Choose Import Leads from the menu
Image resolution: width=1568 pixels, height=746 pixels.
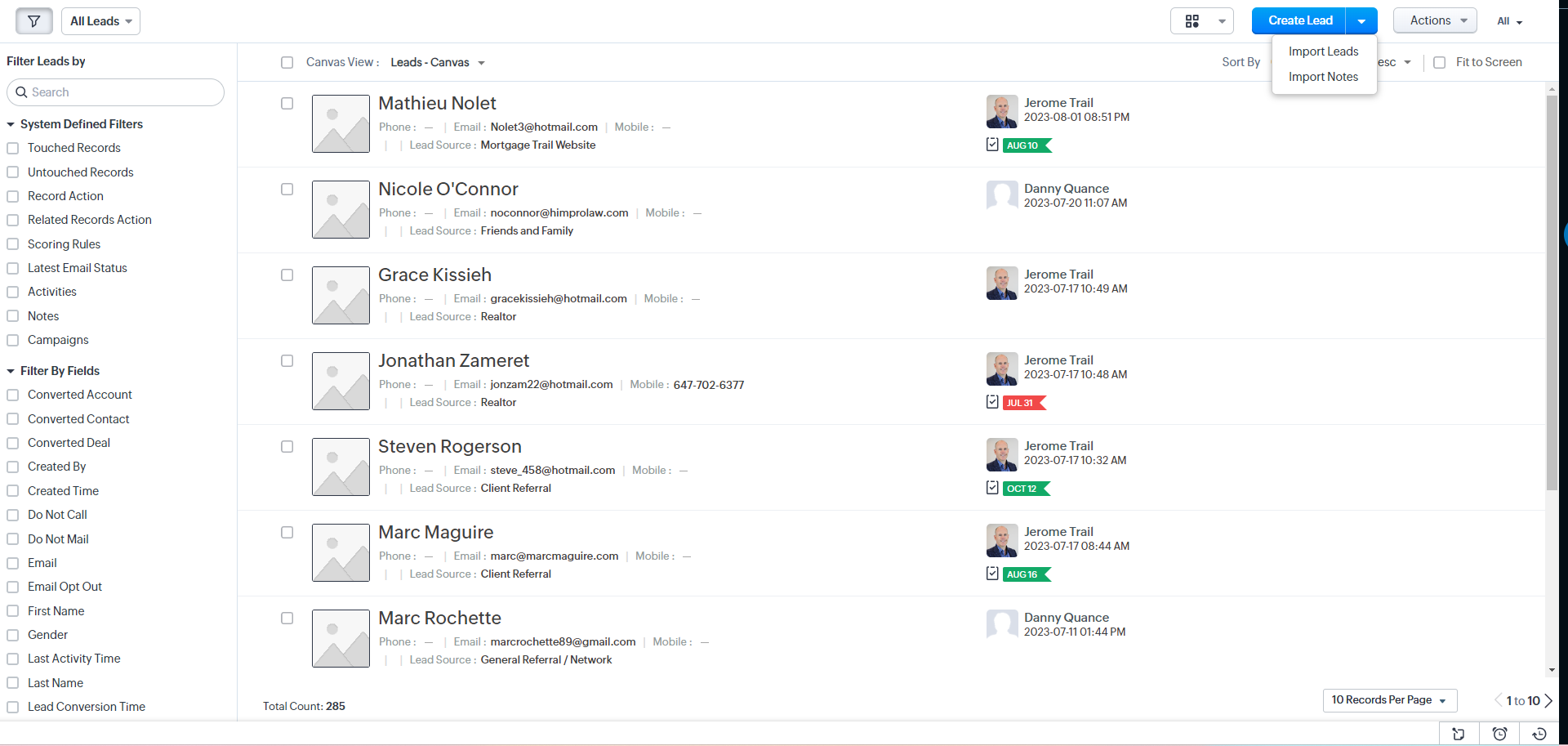click(x=1323, y=51)
